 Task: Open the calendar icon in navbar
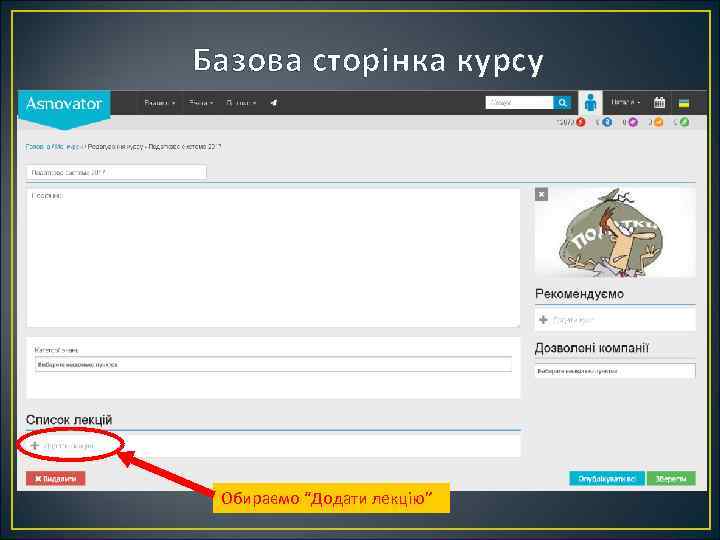tap(659, 102)
